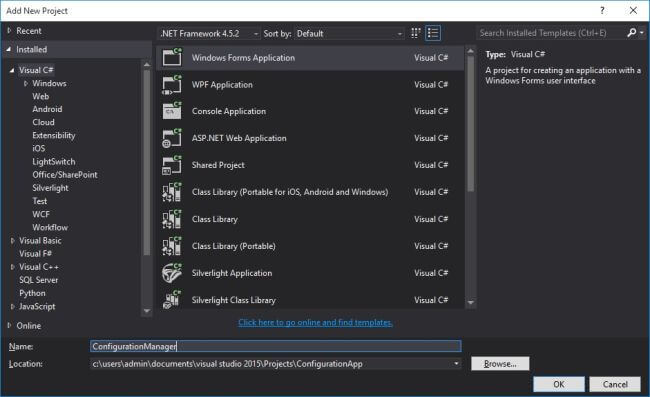The height and width of the screenshot is (397, 650).
Task: Expand the Visual Basic tree node
Action: pos(12,240)
